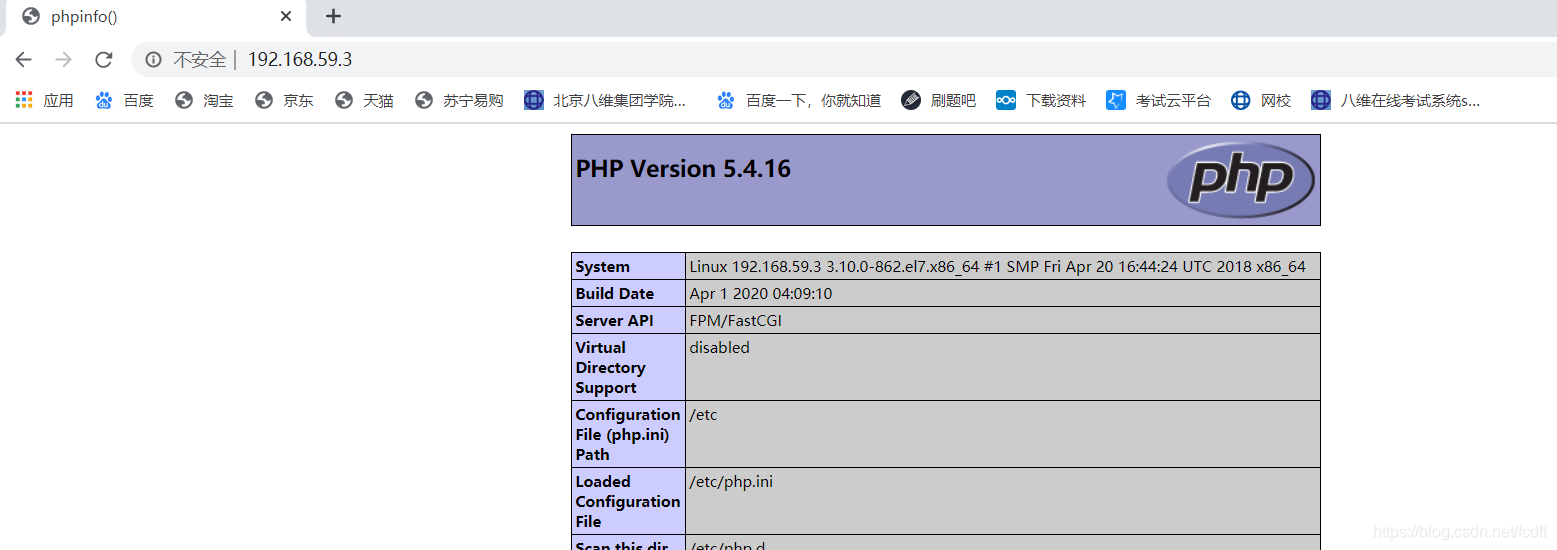This screenshot has width=1557, height=550.
Task: Click the PHP Version 5.4.16 heading
Action: click(683, 169)
